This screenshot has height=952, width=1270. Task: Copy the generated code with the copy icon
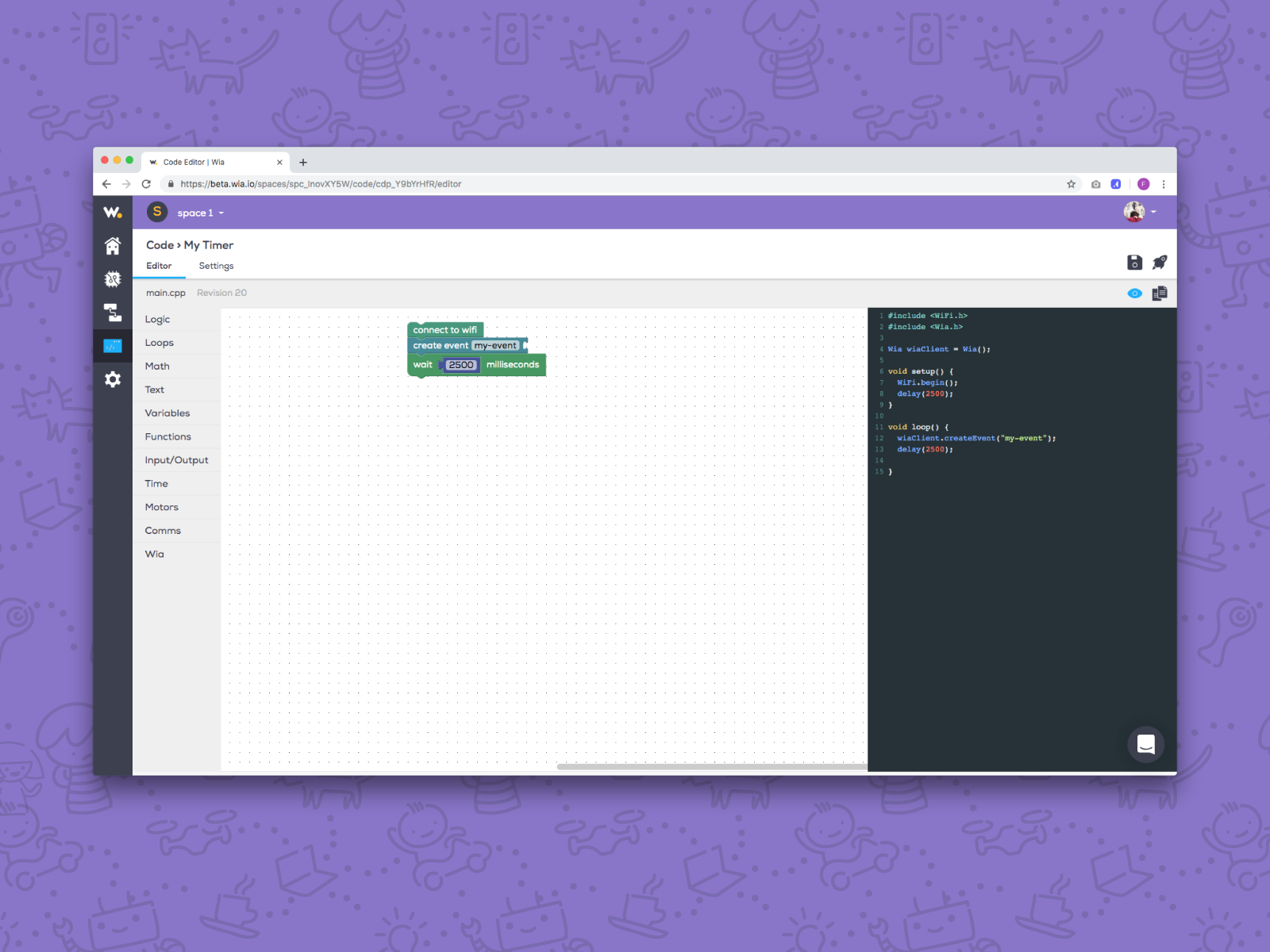click(1160, 293)
